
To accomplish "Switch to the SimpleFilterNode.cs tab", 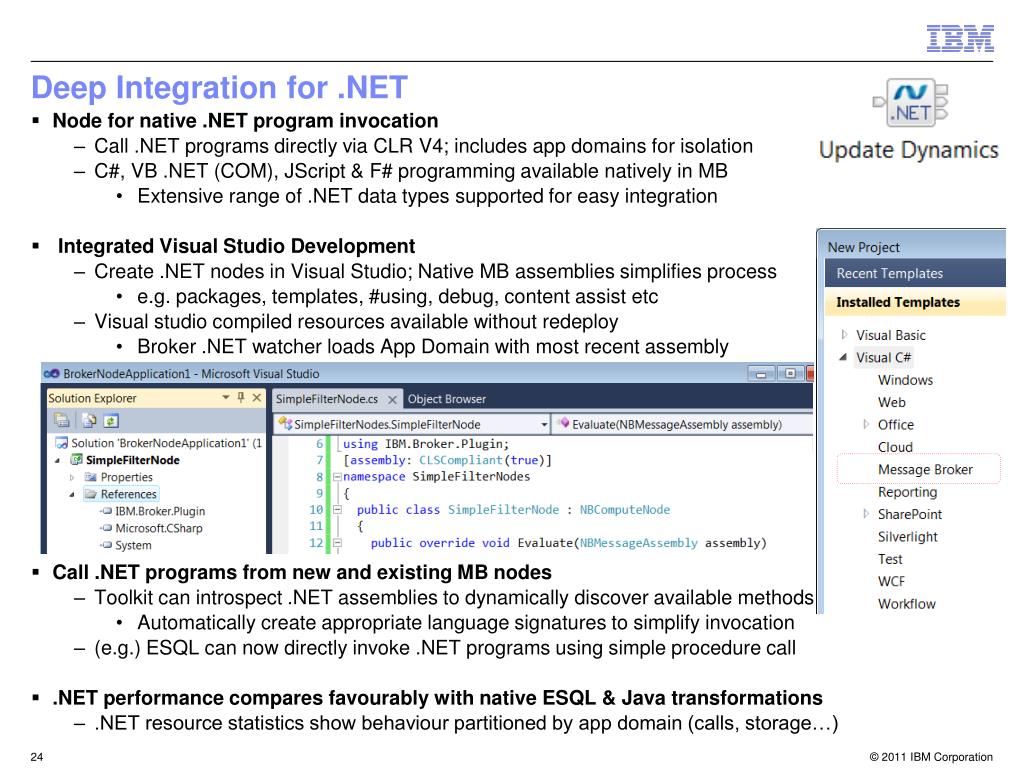I will [x=327, y=399].
